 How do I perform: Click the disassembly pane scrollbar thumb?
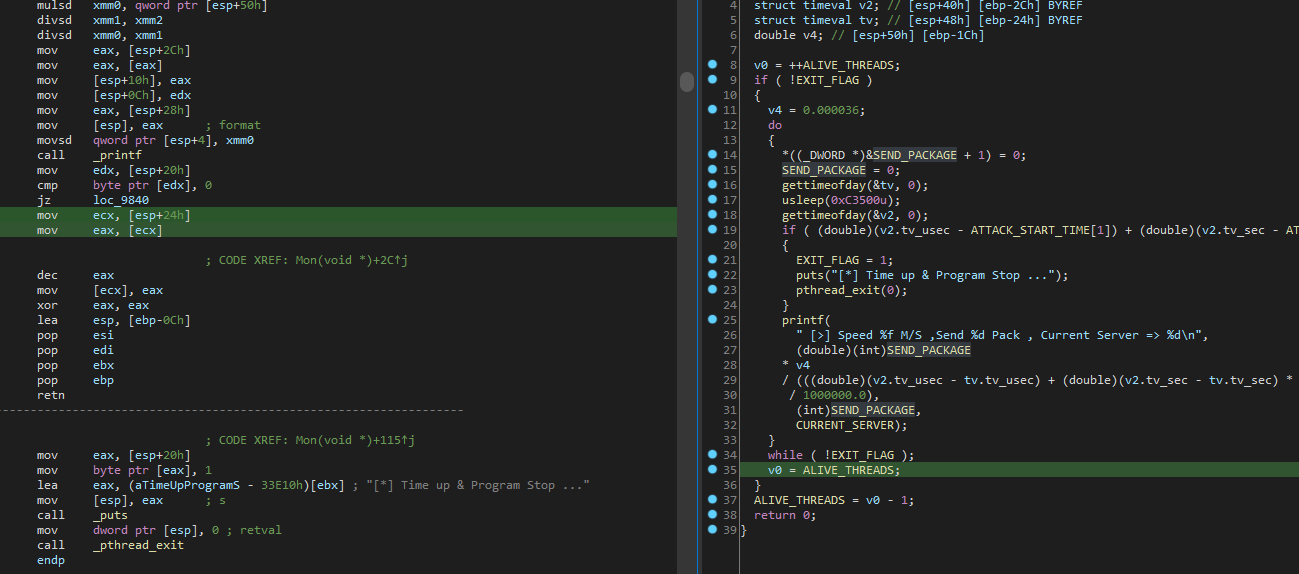(x=687, y=82)
